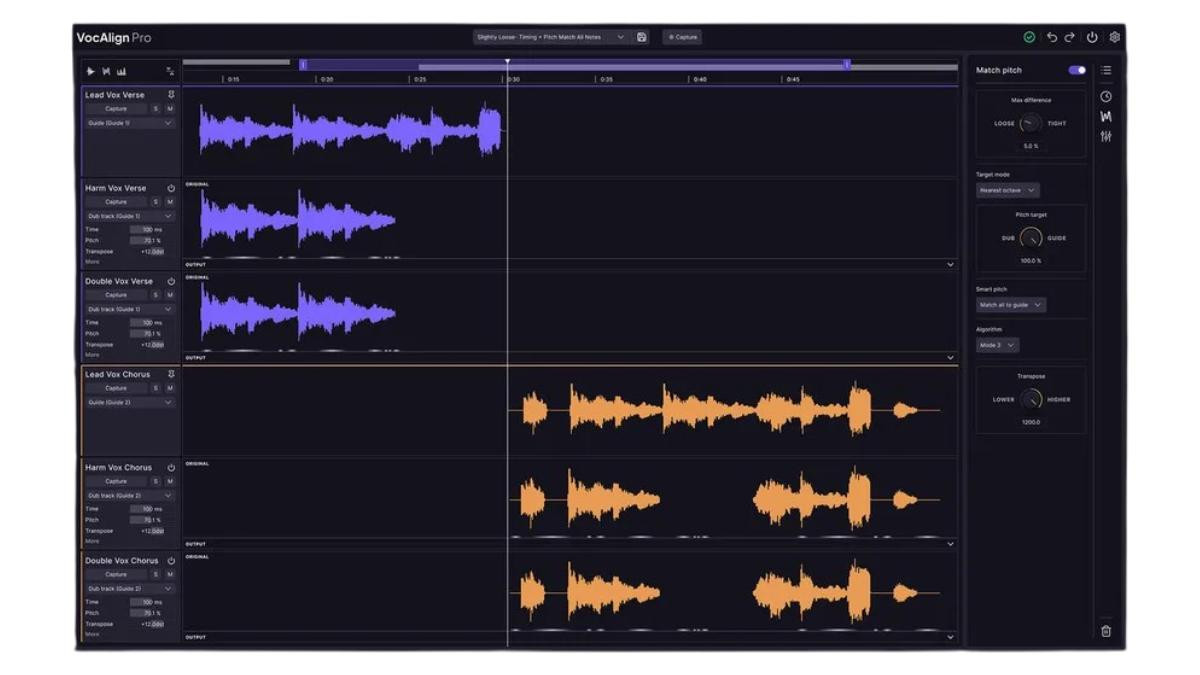The width and height of the screenshot is (1200, 675).
Task: Open the preset dropdown in top bar
Action: (551, 37)
